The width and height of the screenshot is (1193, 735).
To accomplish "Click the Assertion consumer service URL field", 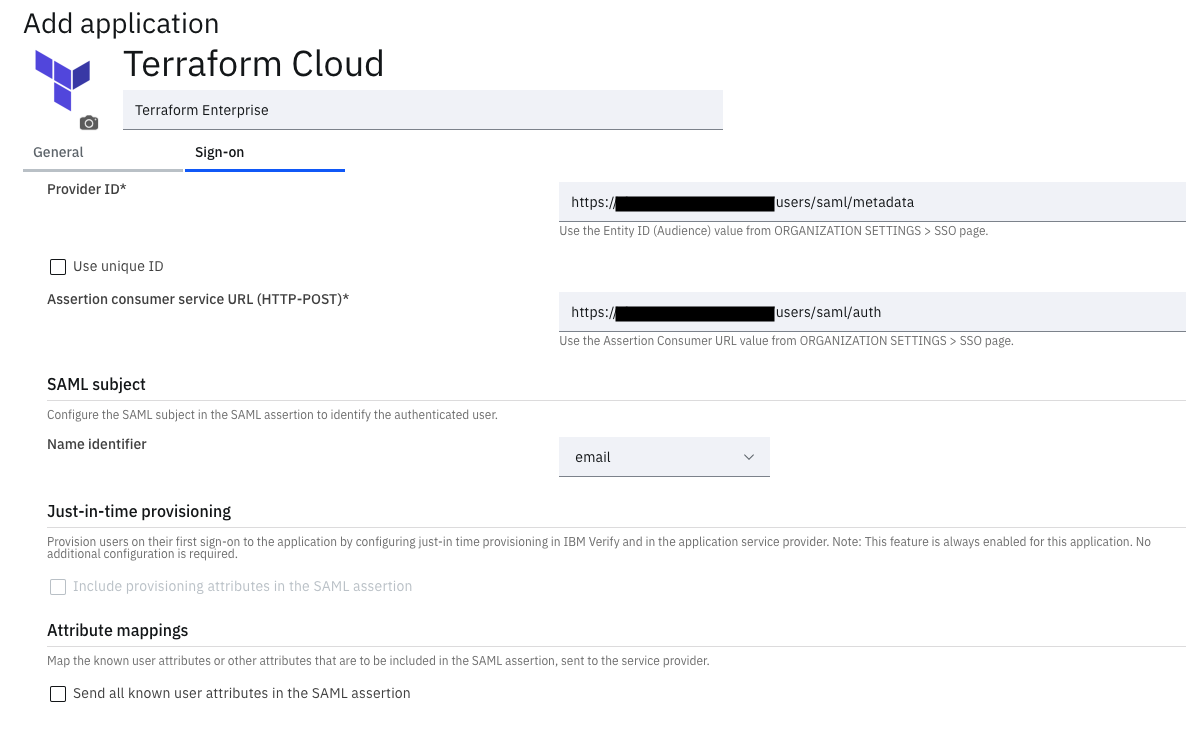I will pos(872,312).
